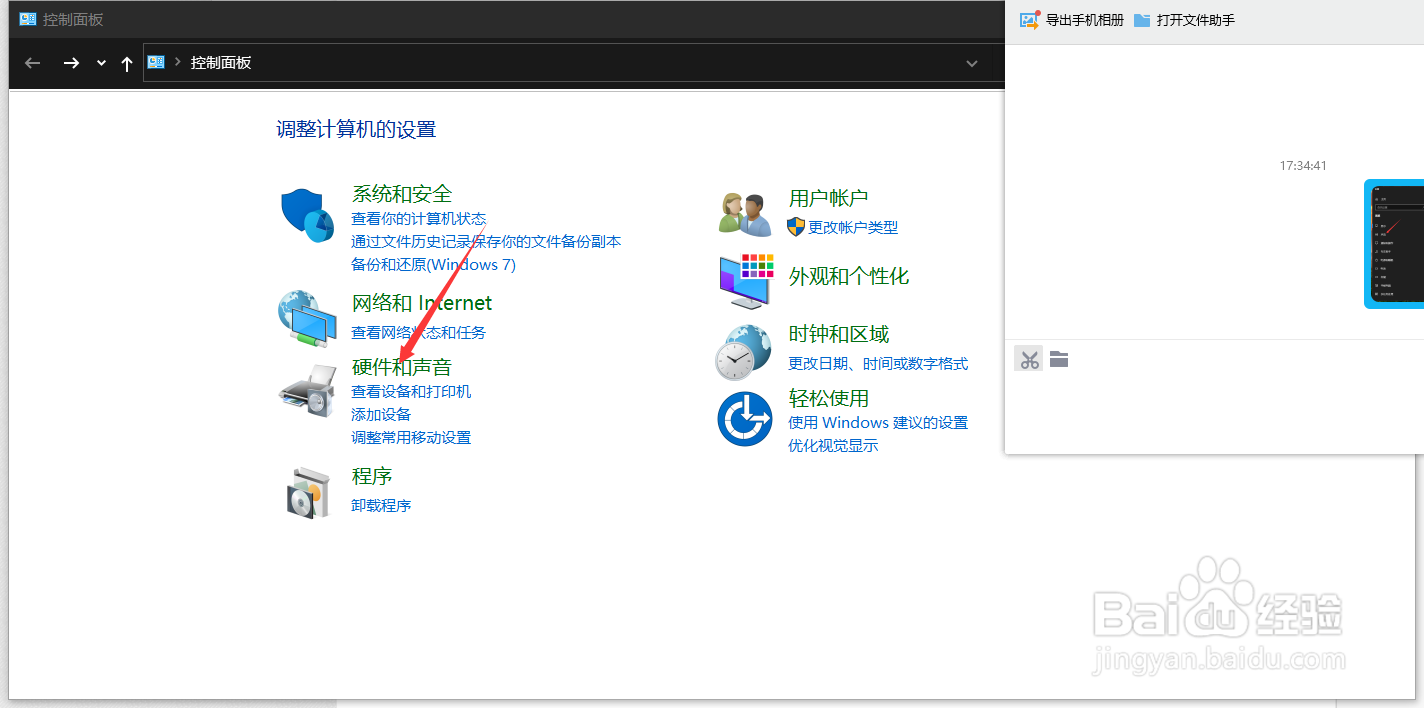Viewport: 1424px width, 708px height.
Task: Open 通过文件历史记录保存你的文件备份副本
Action: click(486, 241)
